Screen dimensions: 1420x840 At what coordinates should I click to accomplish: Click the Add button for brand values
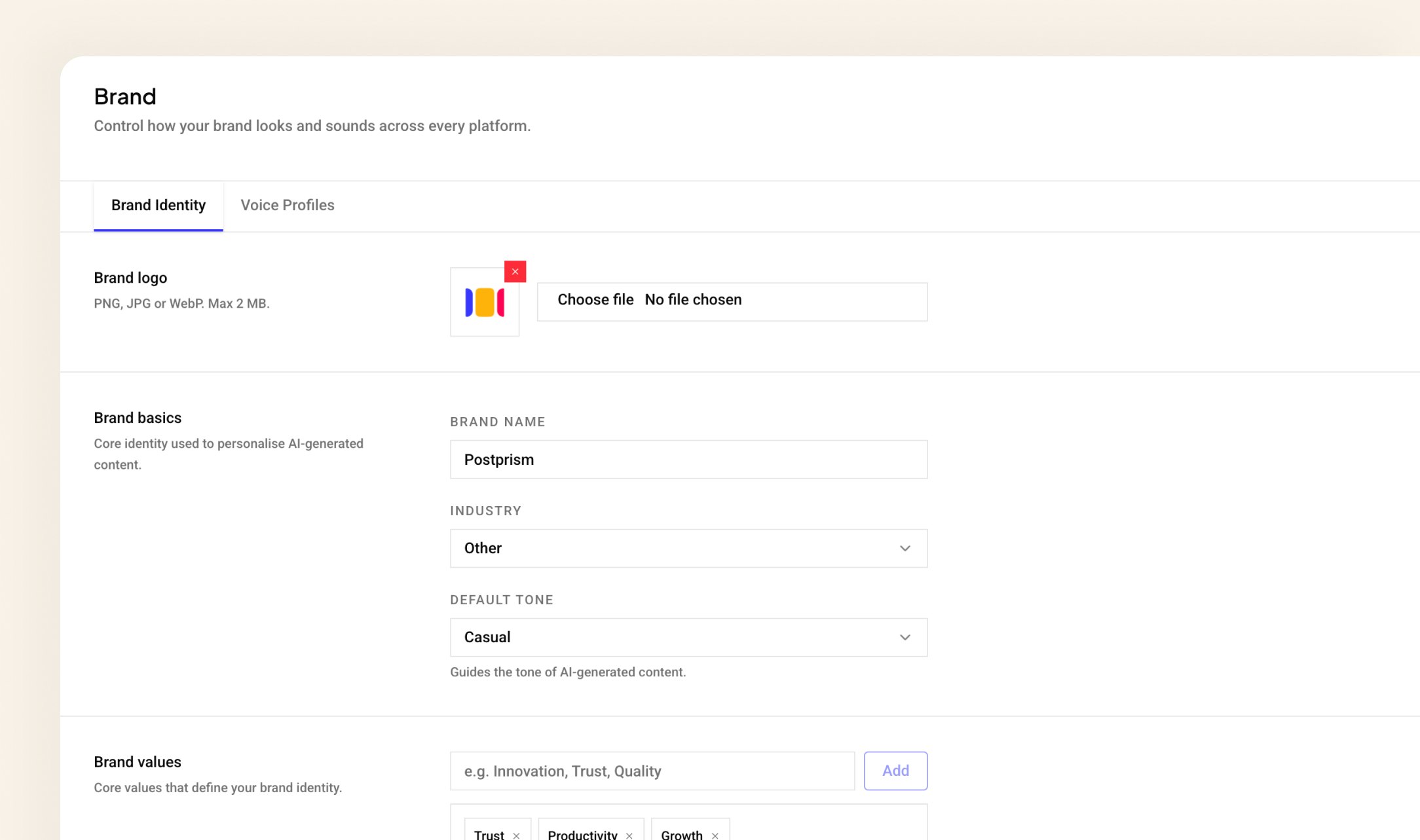(895, 771)
